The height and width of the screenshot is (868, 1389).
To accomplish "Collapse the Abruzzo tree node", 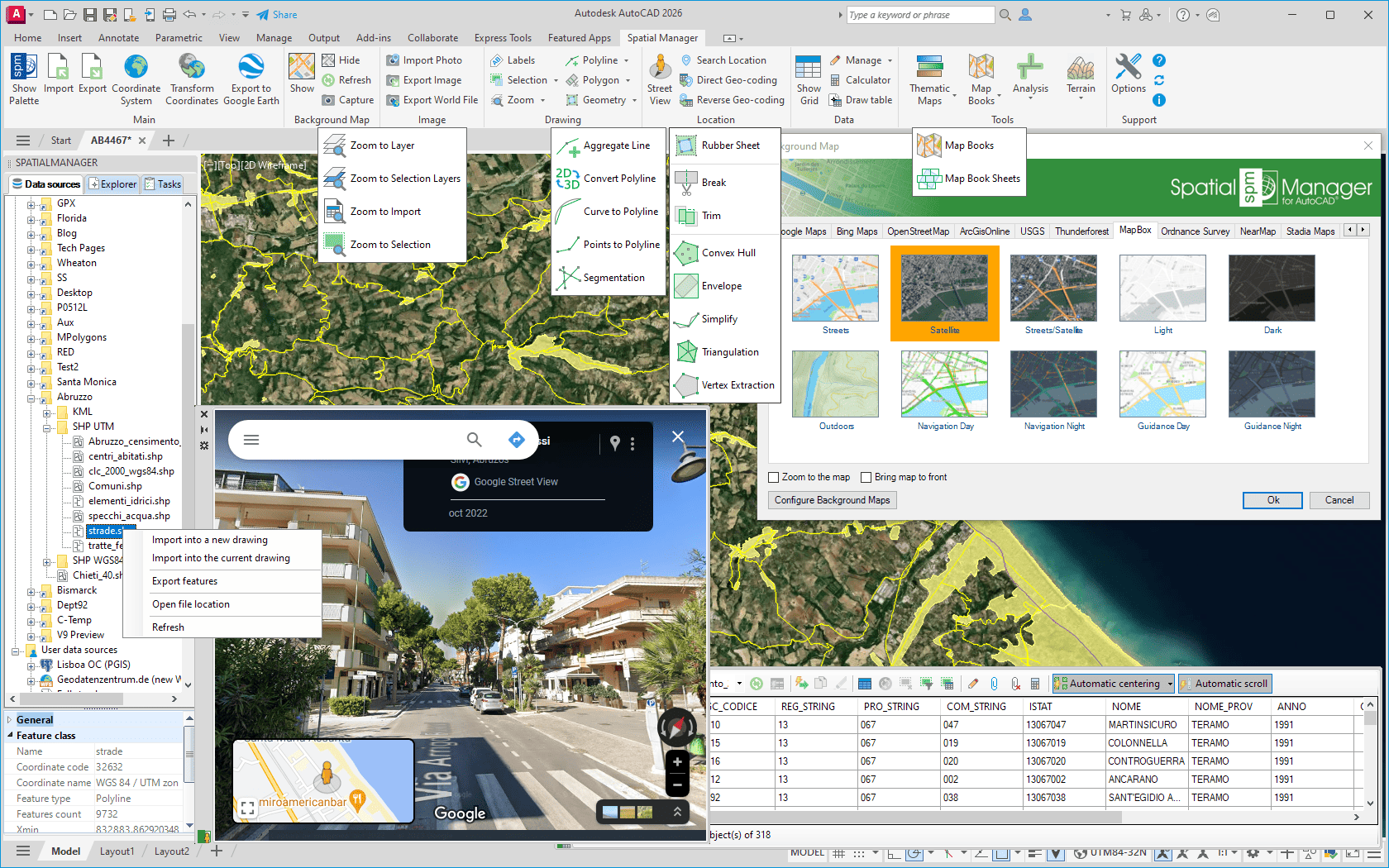I will tap(31, 397).
